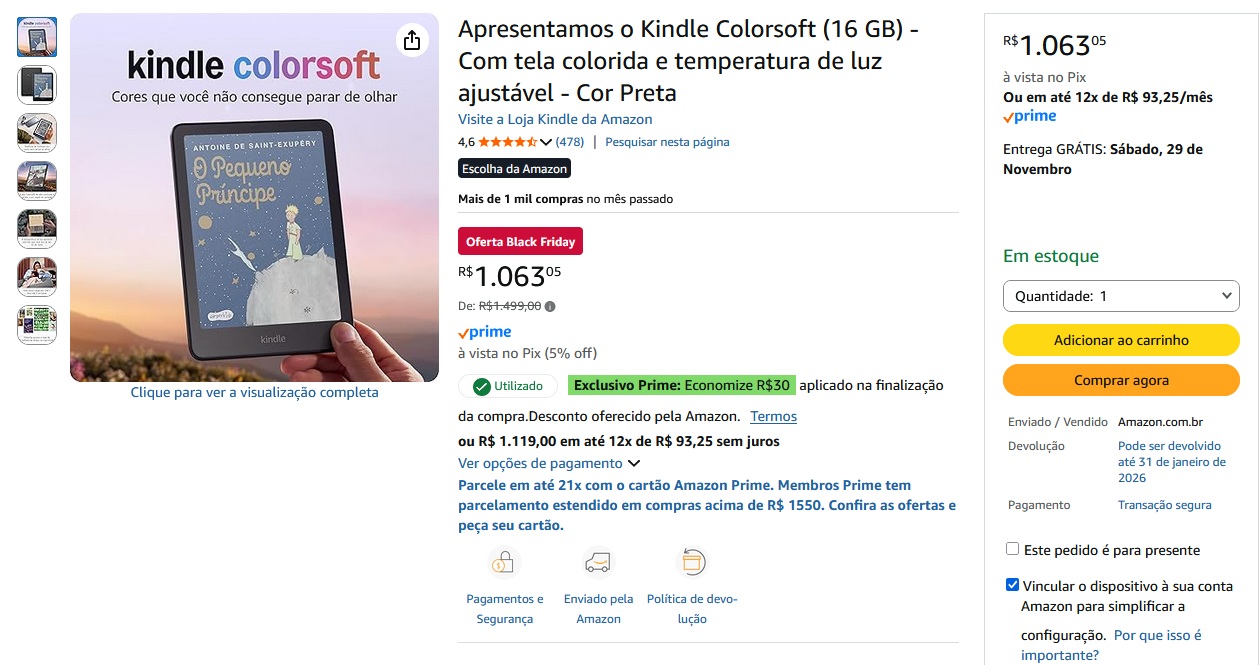Open 'Pesquisar nesta página'

click(x=666, y=141)
